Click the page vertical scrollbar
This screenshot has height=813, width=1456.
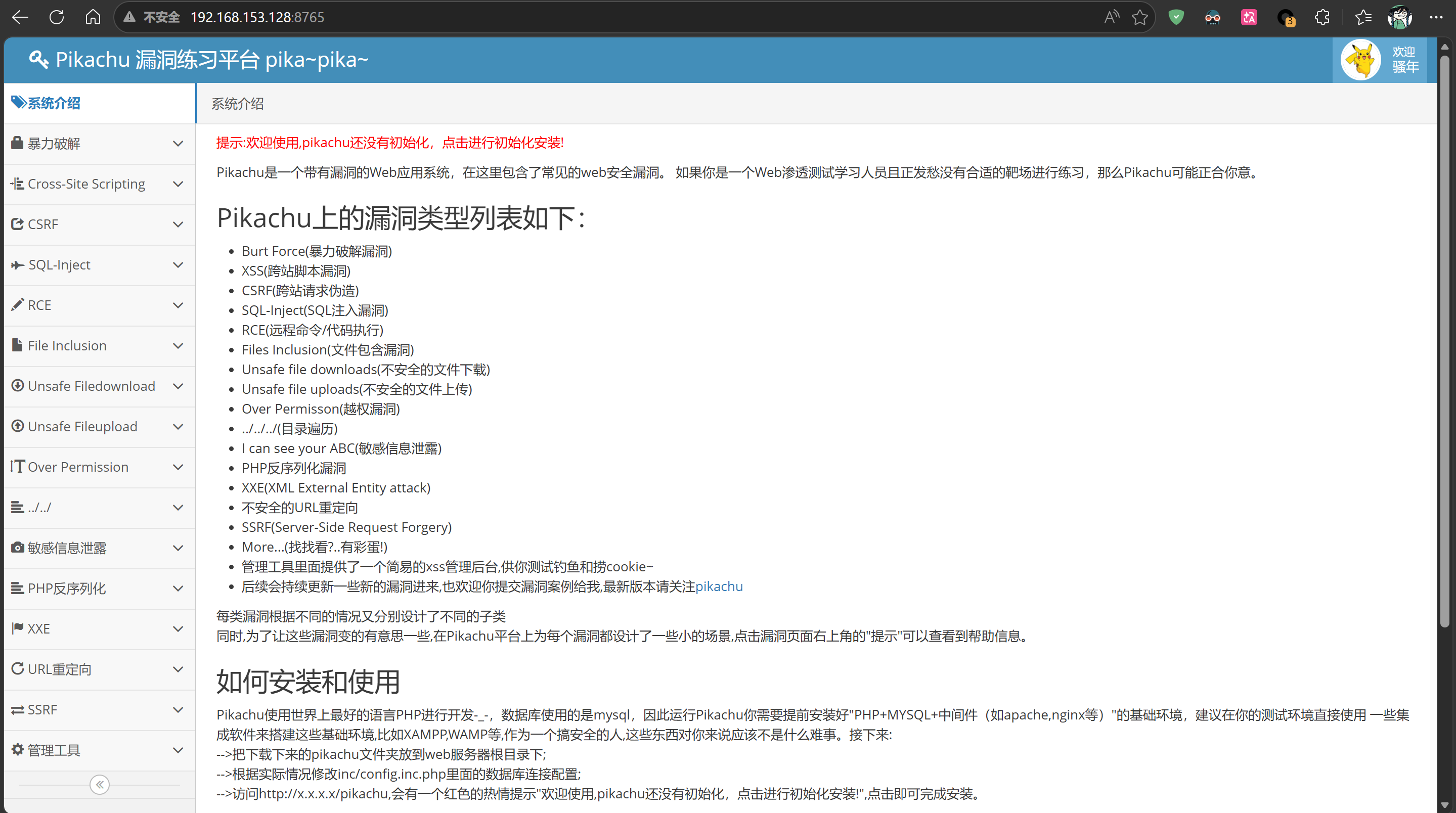point(1445,339)
